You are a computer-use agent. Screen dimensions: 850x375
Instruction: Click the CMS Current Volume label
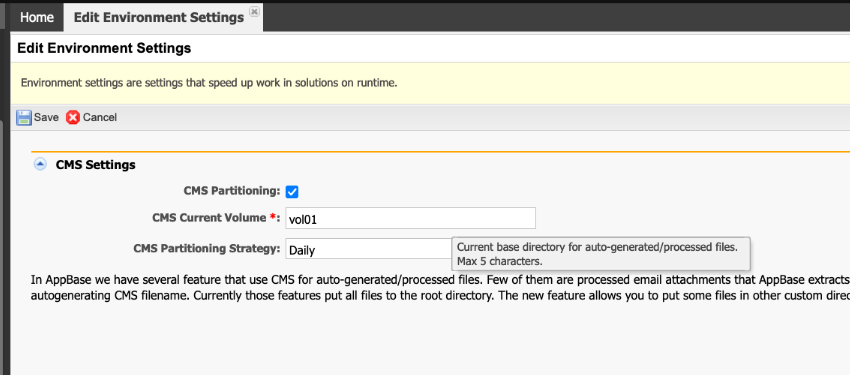[x=210, y=218]
